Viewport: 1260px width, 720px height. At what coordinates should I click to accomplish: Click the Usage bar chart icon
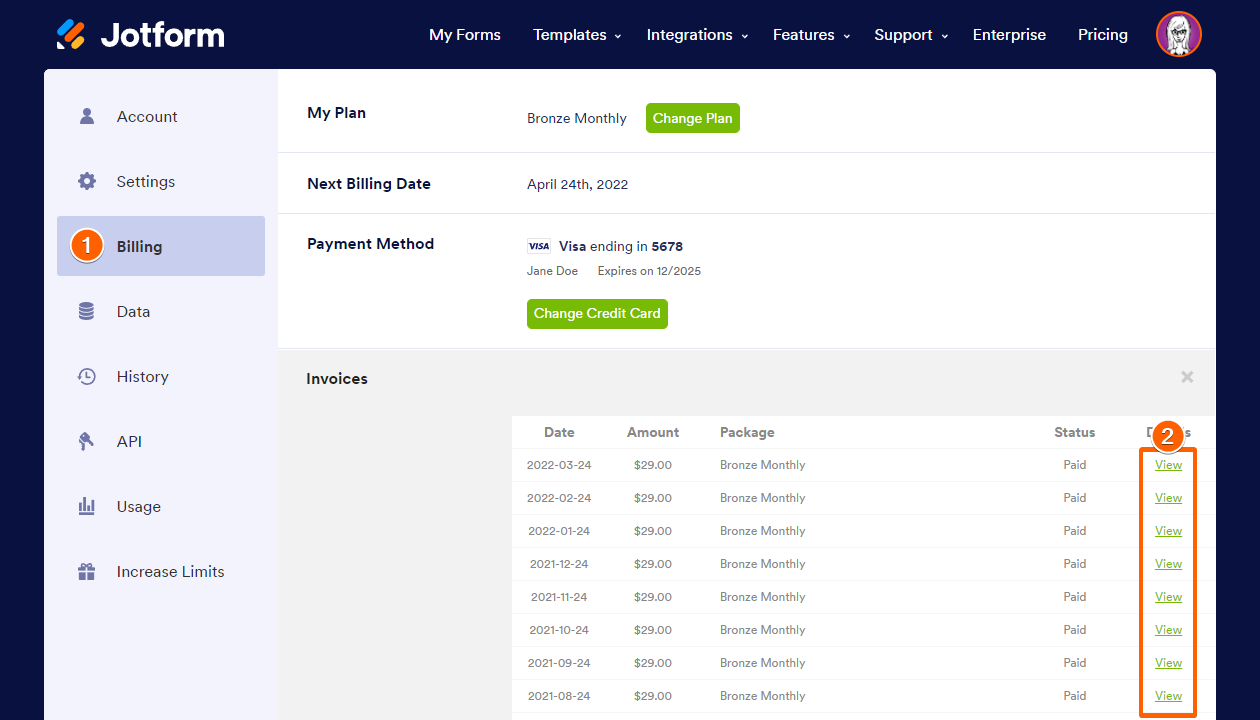[x=87, y=506]
